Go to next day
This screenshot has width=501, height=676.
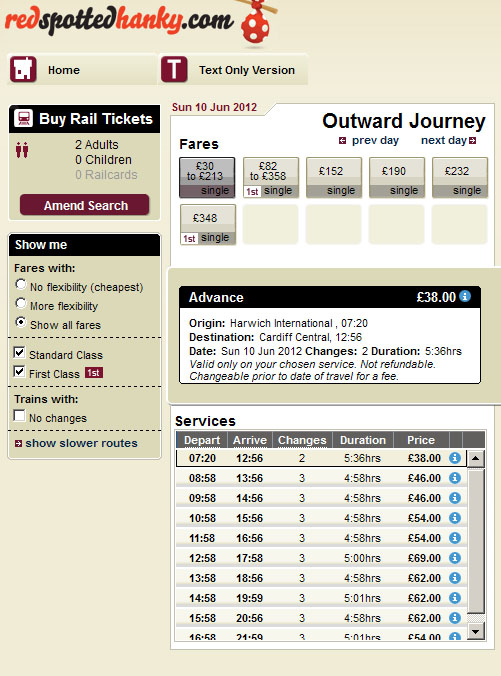coord(448,141)
